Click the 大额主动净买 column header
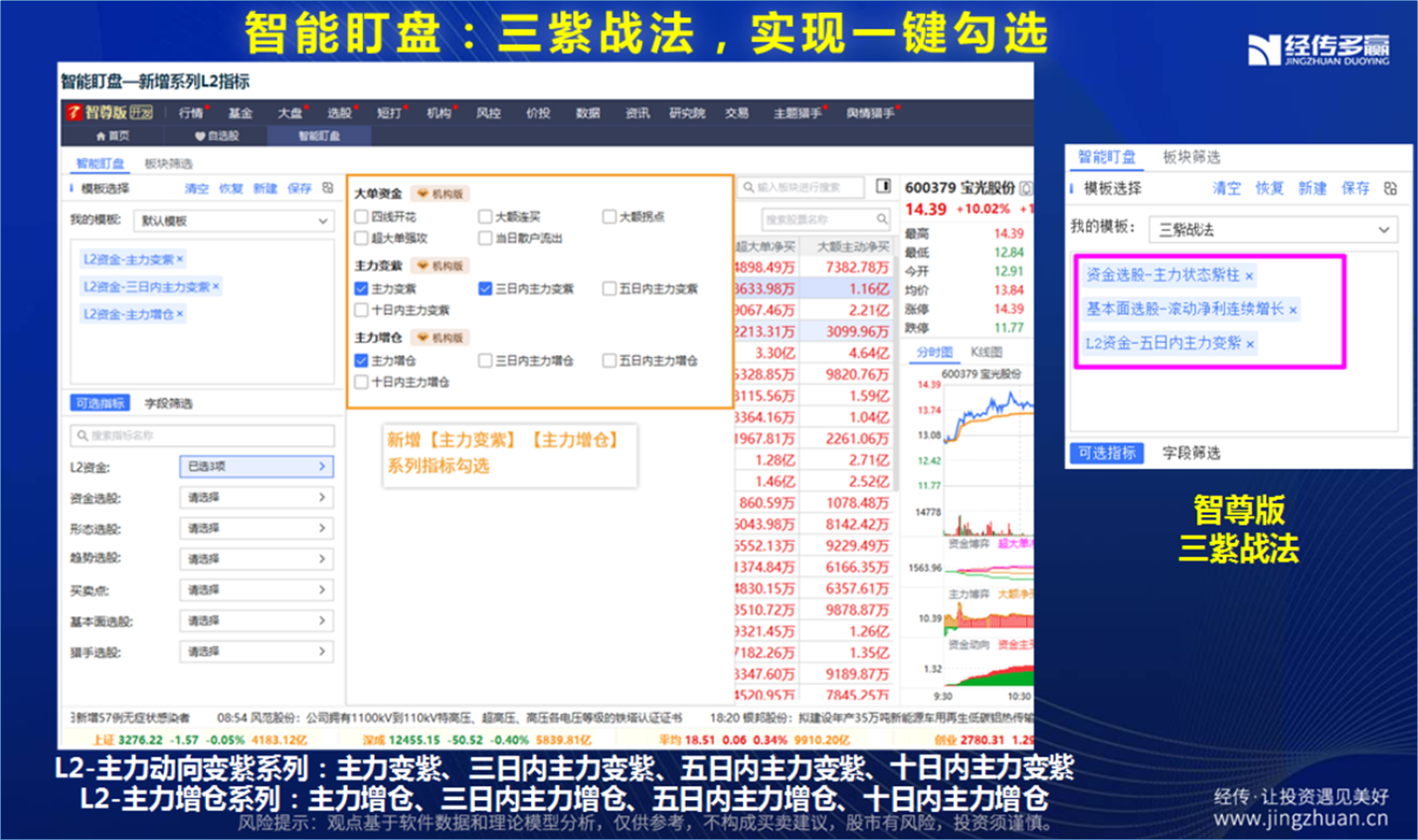Screen dimensions: 1418x840 coord(852,247)
